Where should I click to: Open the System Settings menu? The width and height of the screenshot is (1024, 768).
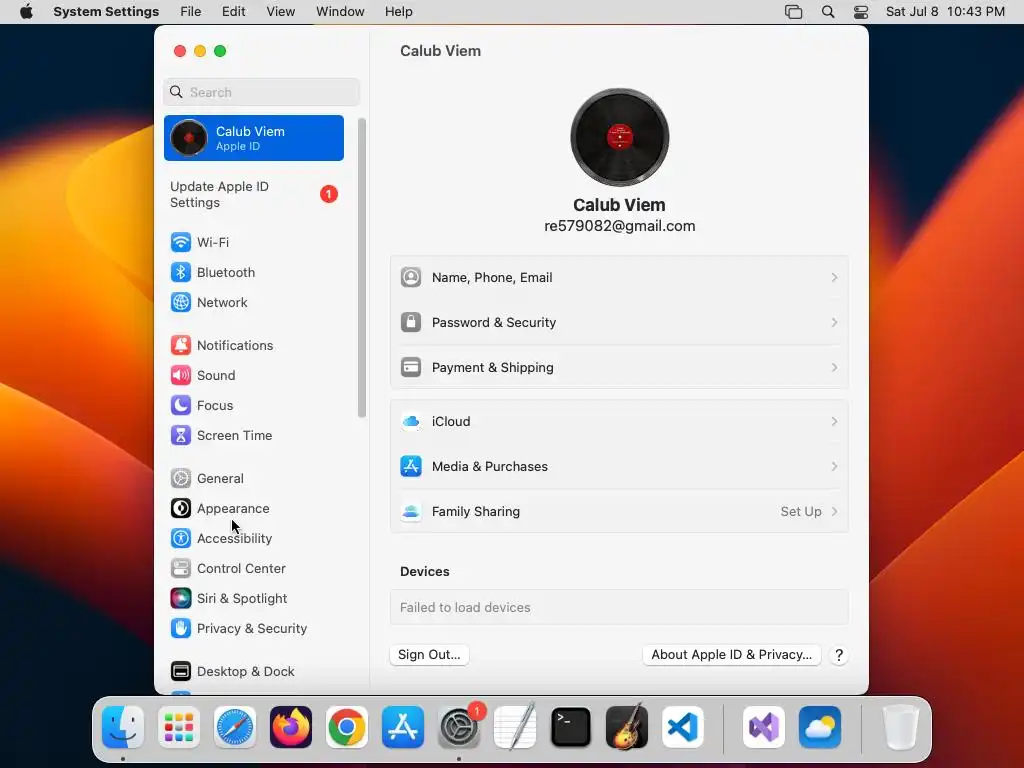[x=106, y=12]
